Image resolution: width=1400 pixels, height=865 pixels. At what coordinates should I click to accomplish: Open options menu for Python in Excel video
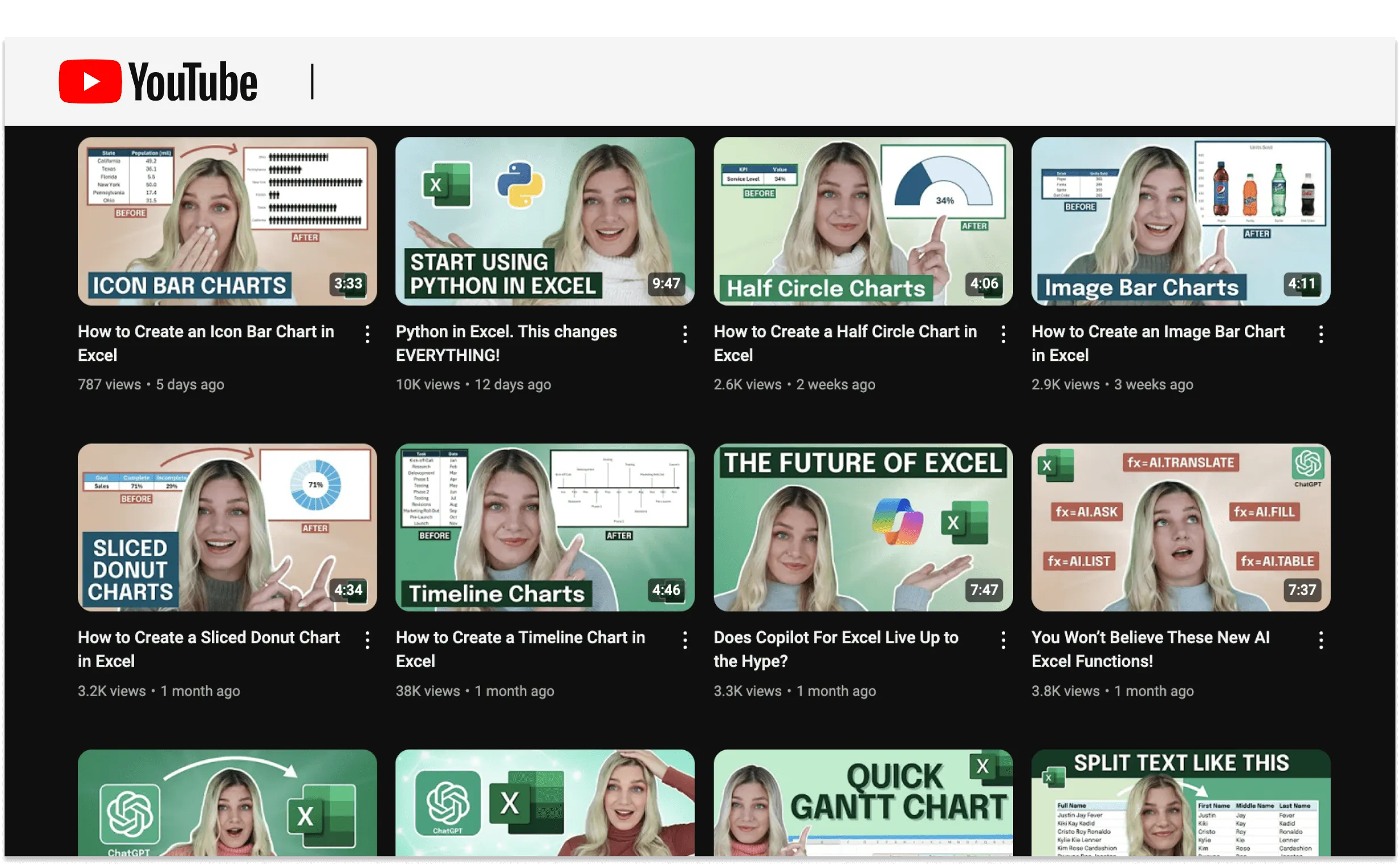685,334
